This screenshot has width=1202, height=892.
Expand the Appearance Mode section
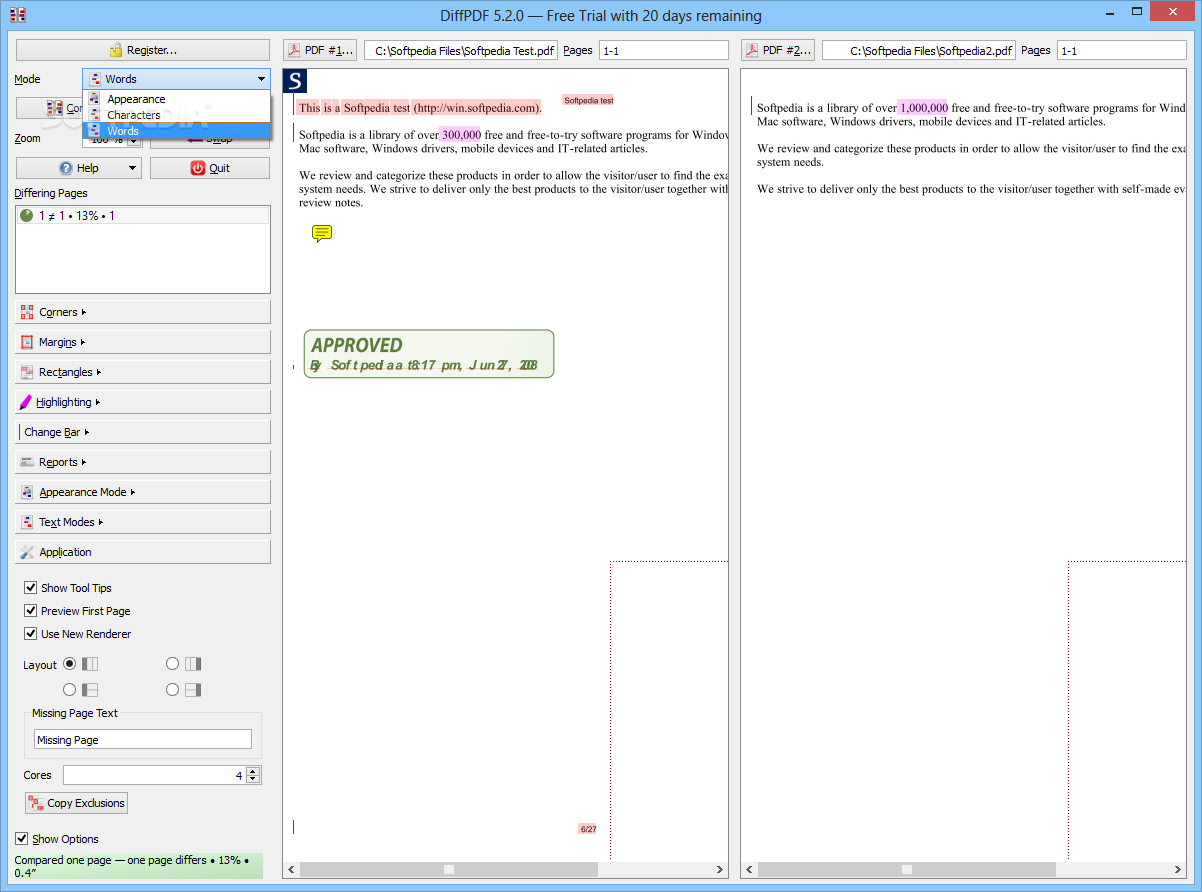click(143, 492)
